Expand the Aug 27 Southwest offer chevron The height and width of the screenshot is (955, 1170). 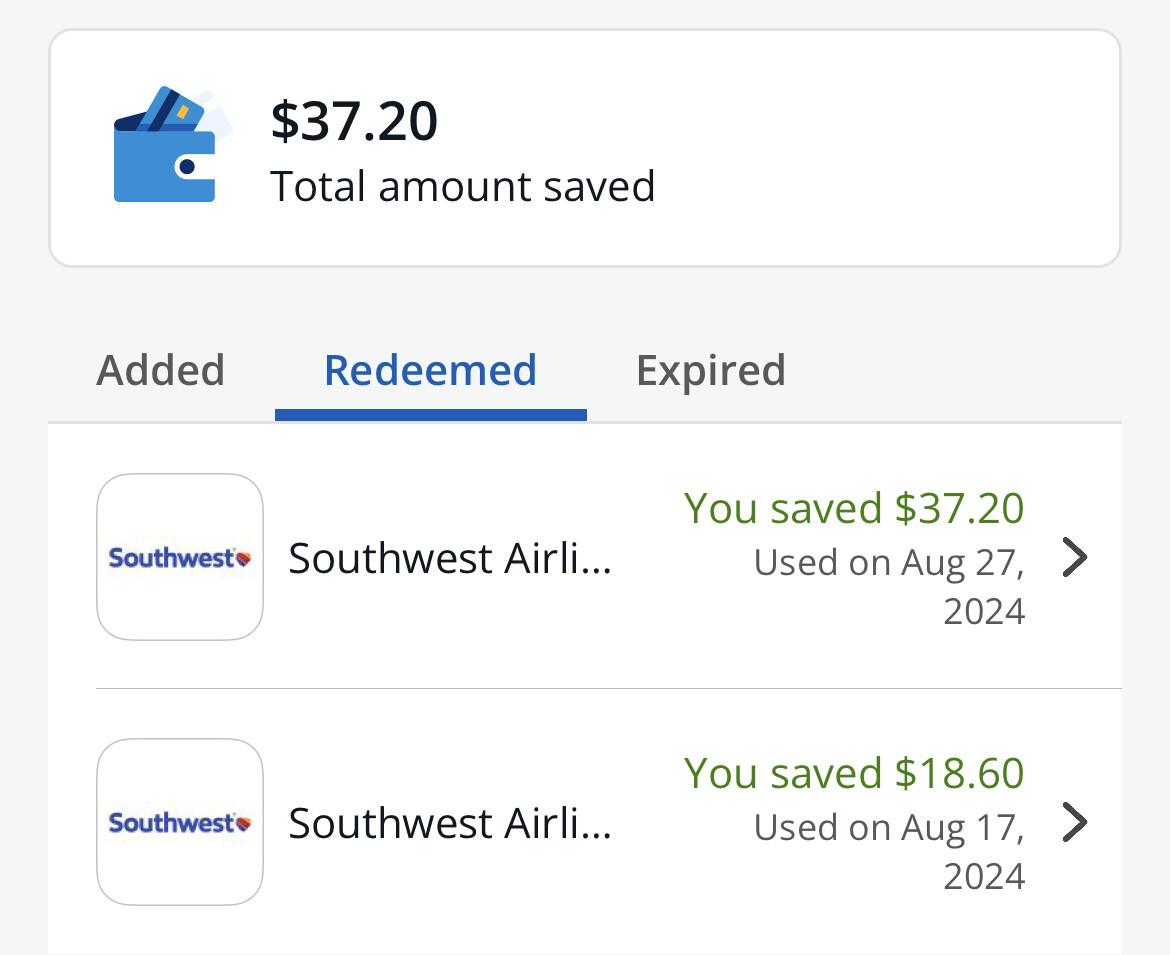1074,557
